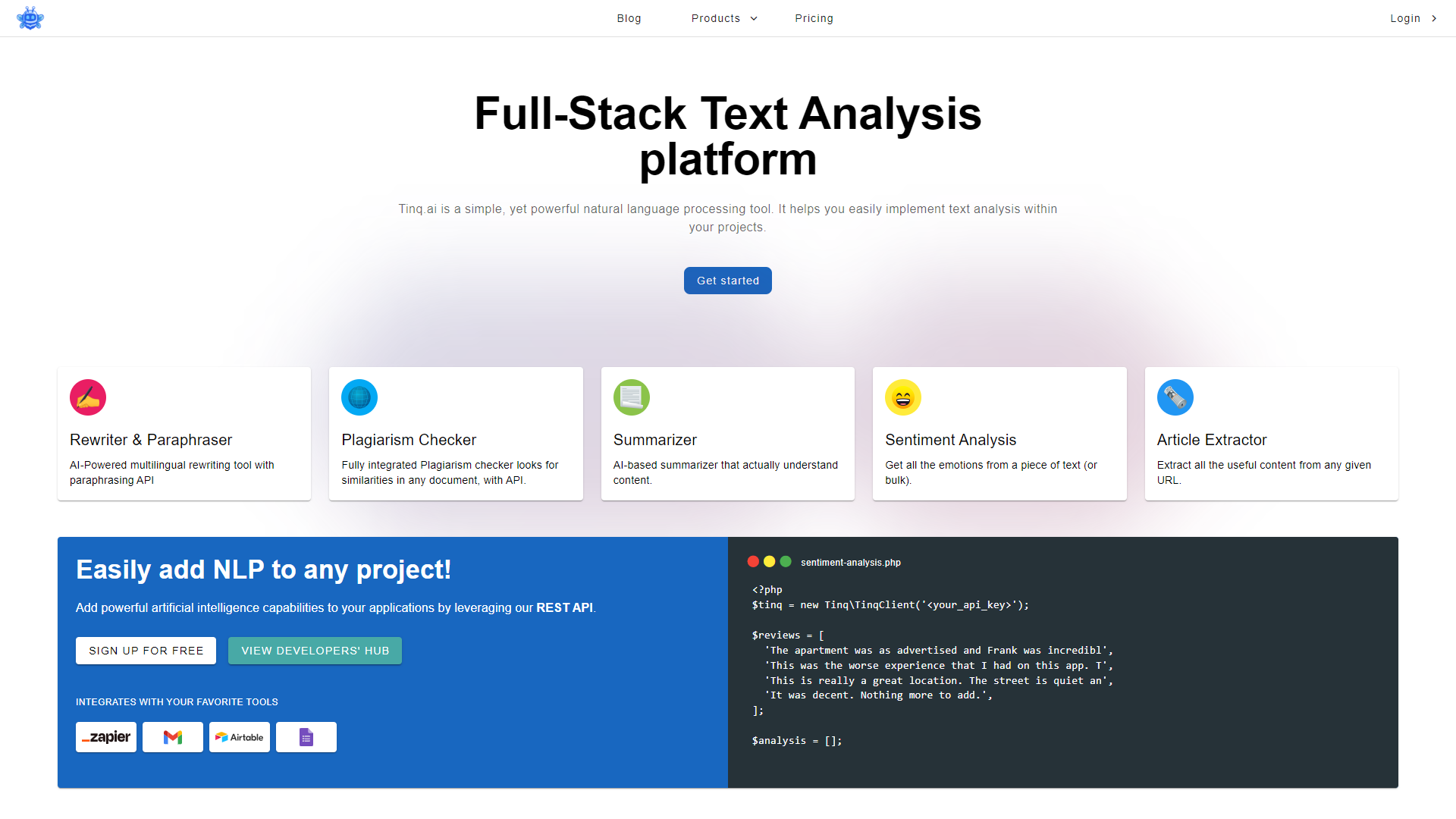Open the Pricing page
Image resolution: width=1456 pixels, height=819 pixels.
[x=814, y=18]
